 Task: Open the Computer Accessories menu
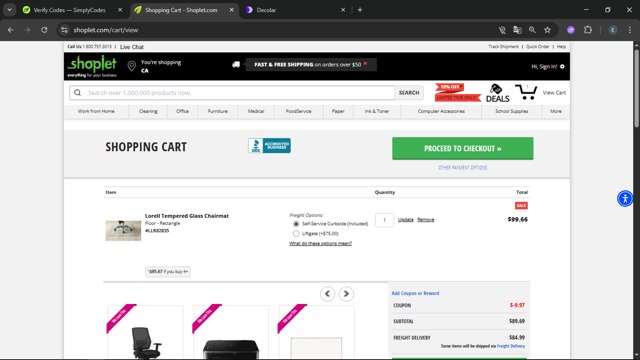441,111
